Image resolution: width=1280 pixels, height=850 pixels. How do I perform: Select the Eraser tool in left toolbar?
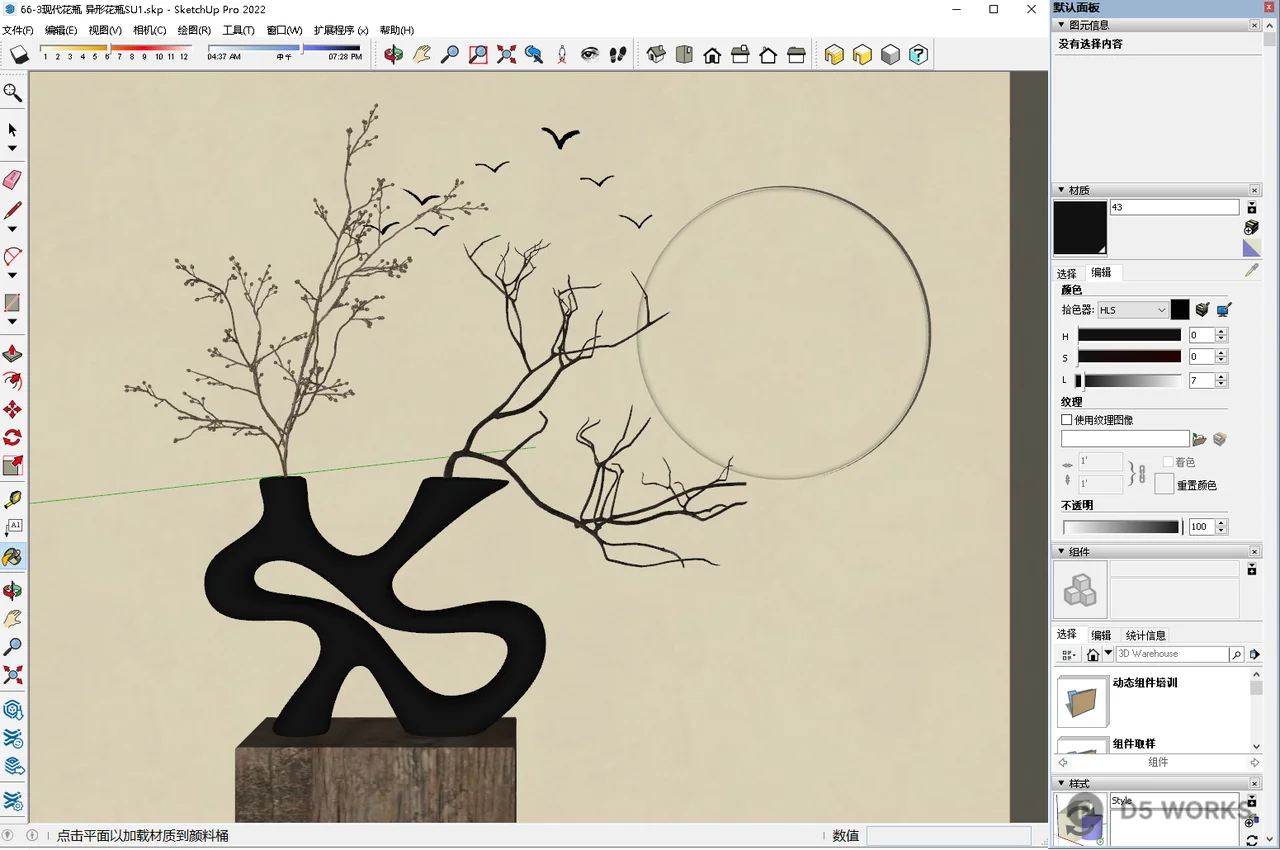13,180
